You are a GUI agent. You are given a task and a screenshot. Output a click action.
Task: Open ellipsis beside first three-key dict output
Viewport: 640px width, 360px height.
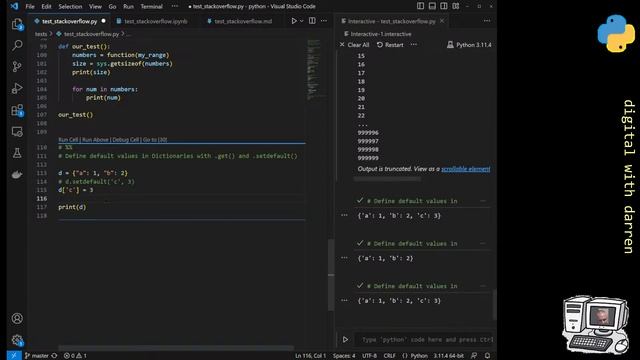click(x=344, y=215)
